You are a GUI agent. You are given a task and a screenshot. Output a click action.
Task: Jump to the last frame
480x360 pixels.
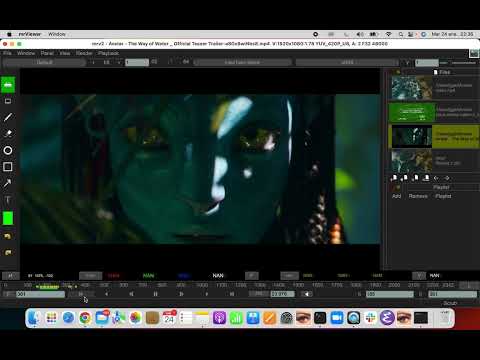pos(232,294)
